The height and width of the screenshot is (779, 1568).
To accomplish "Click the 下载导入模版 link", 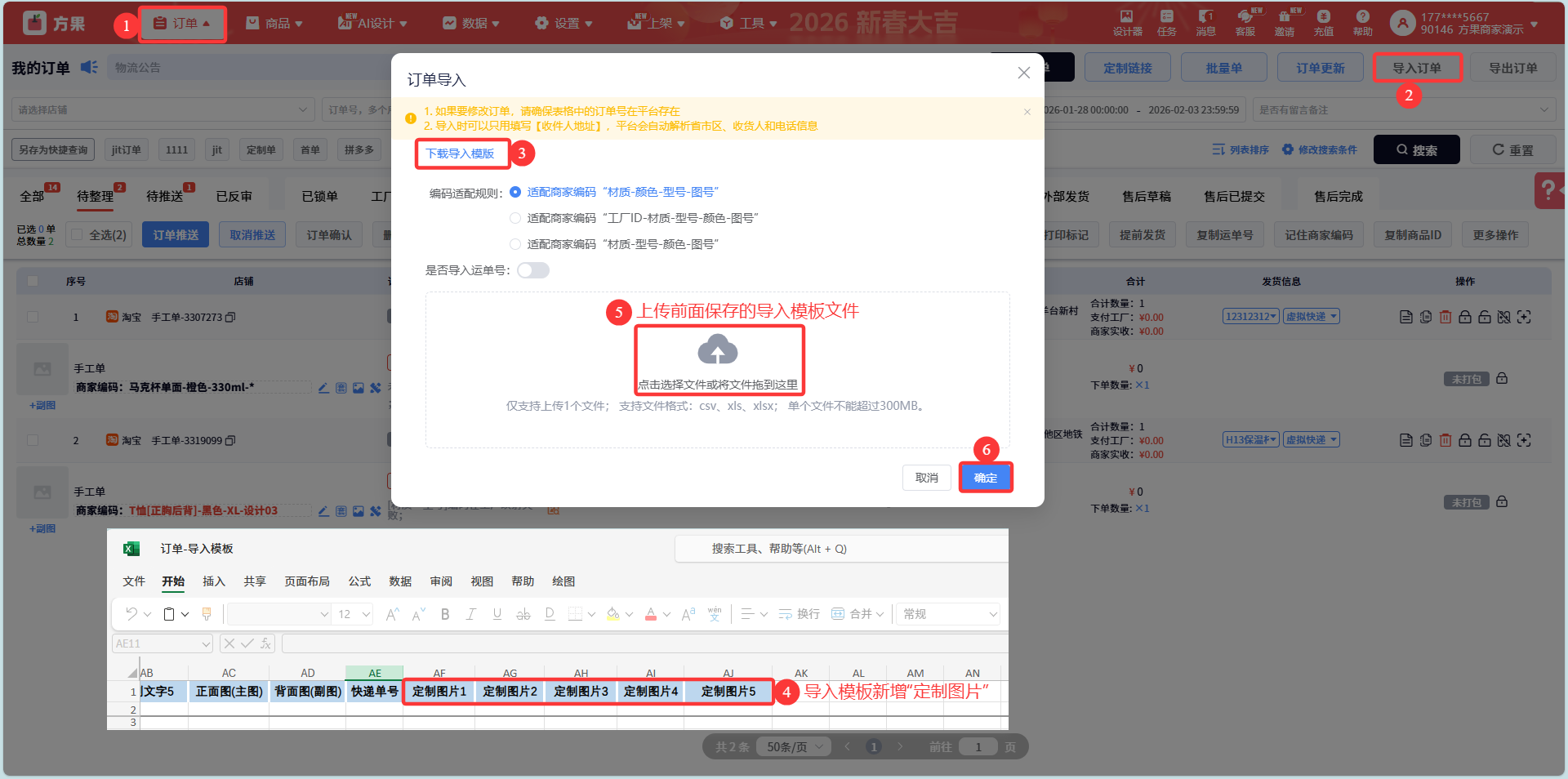I will click(x=460, y=154).
